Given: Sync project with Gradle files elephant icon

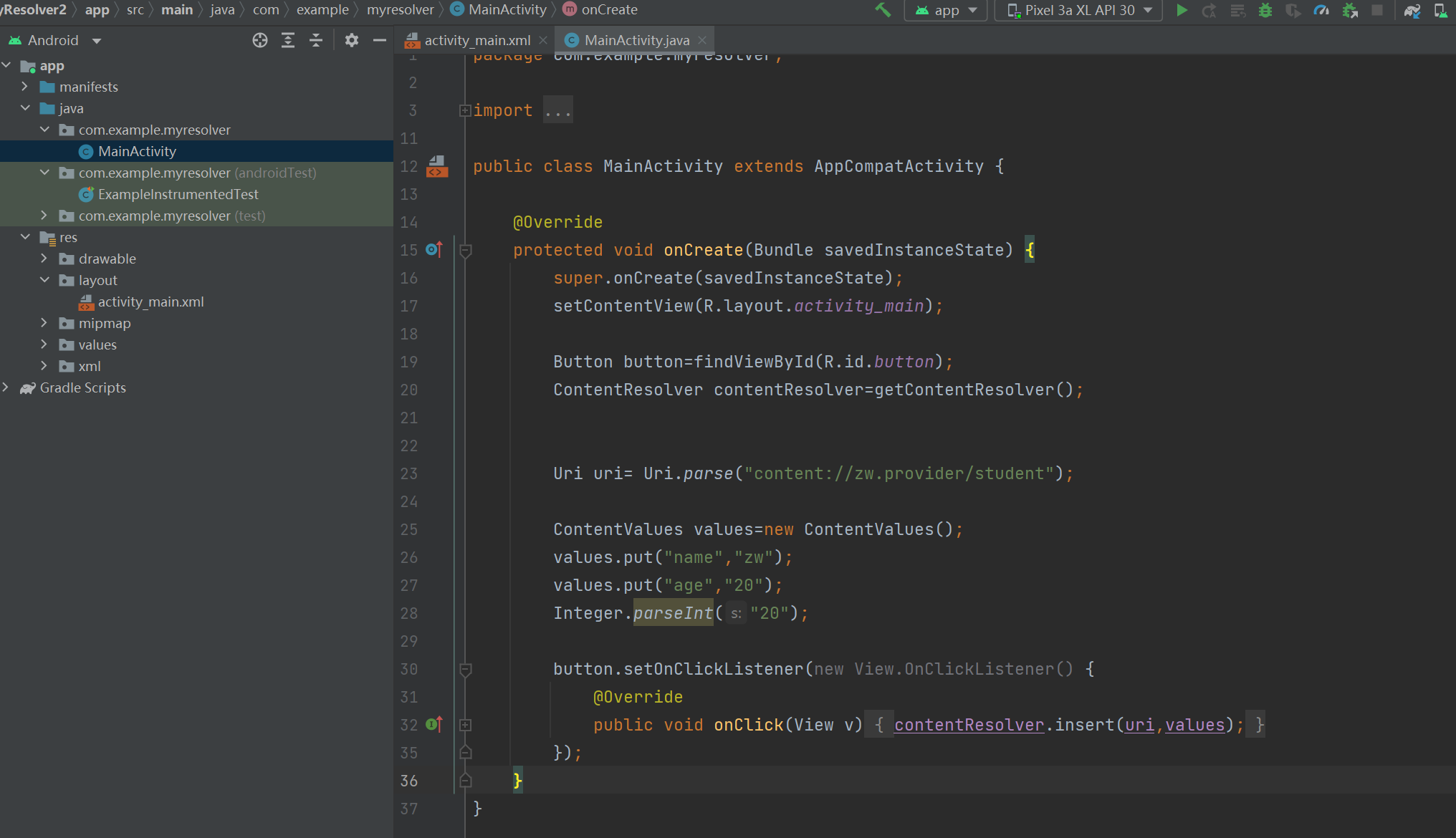Looking at the screenshot, I should click(x=1412, y=10).
